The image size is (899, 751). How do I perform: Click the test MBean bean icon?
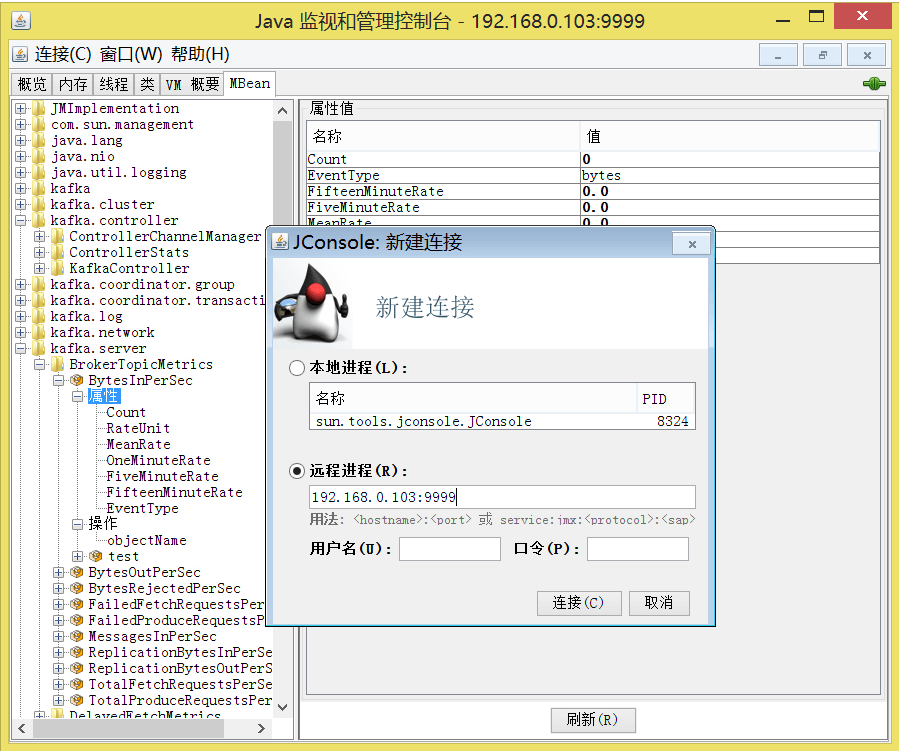[x=96, y=556]
